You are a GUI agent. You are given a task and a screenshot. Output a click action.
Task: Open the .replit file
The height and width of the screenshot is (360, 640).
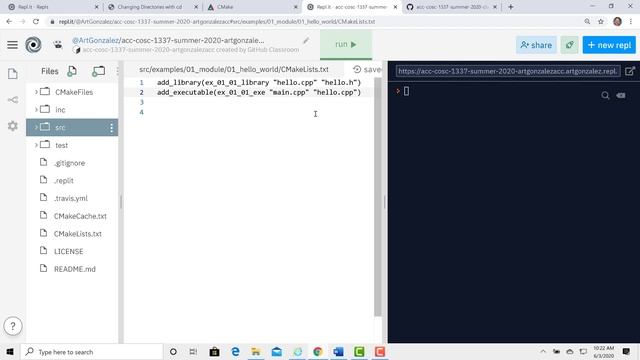tap(64, 180)
